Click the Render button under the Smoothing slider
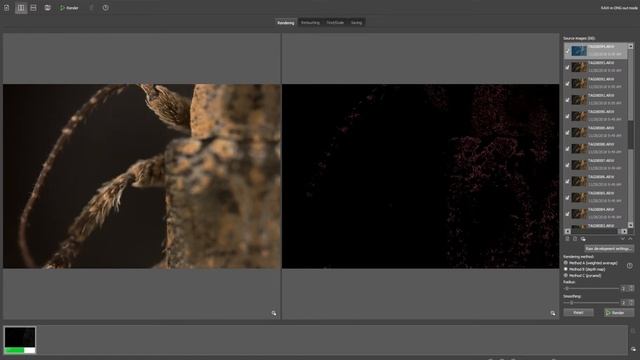Image resolution: width=640 pixels, height=360 pixels. click(619, 313)
